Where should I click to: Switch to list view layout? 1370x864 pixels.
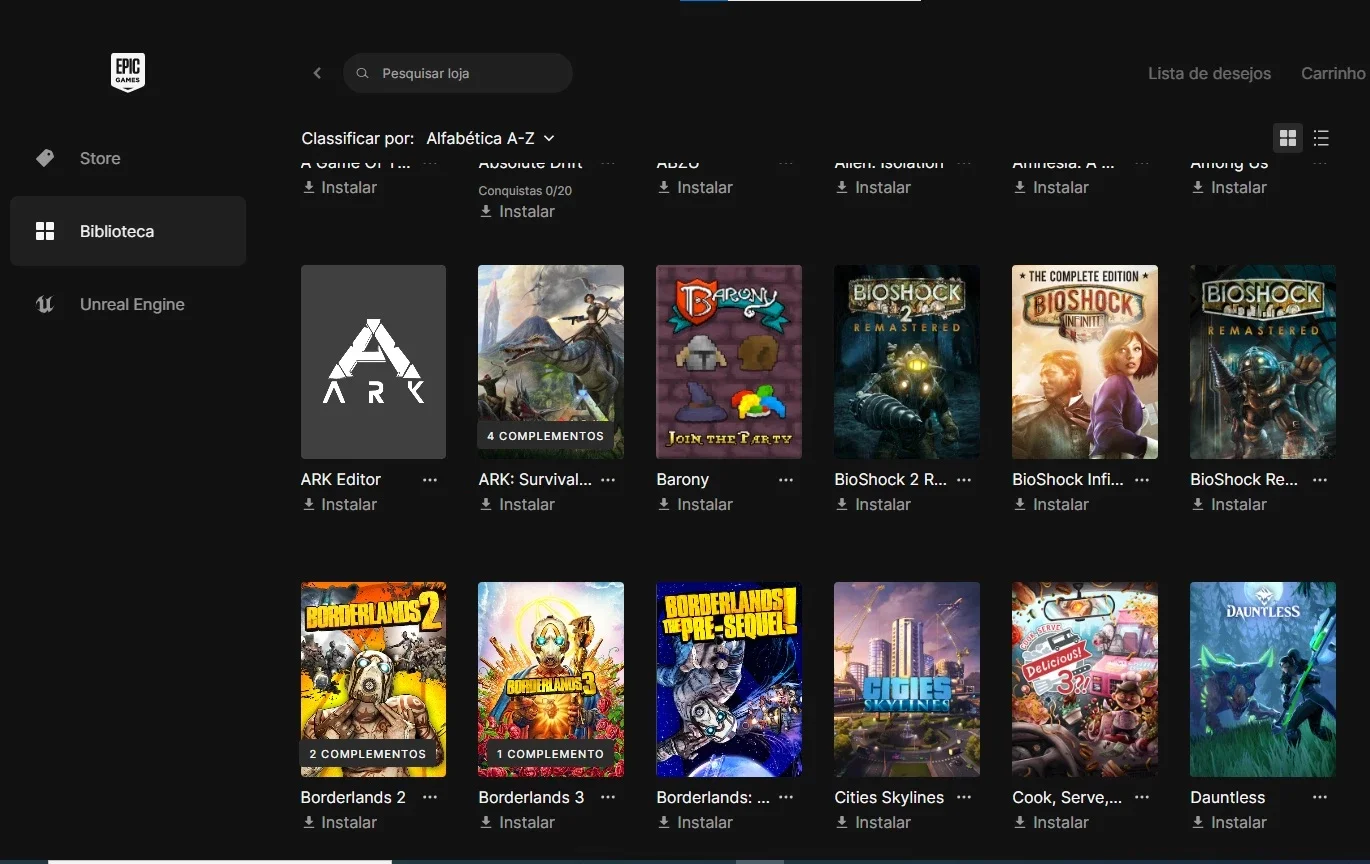1321,138
